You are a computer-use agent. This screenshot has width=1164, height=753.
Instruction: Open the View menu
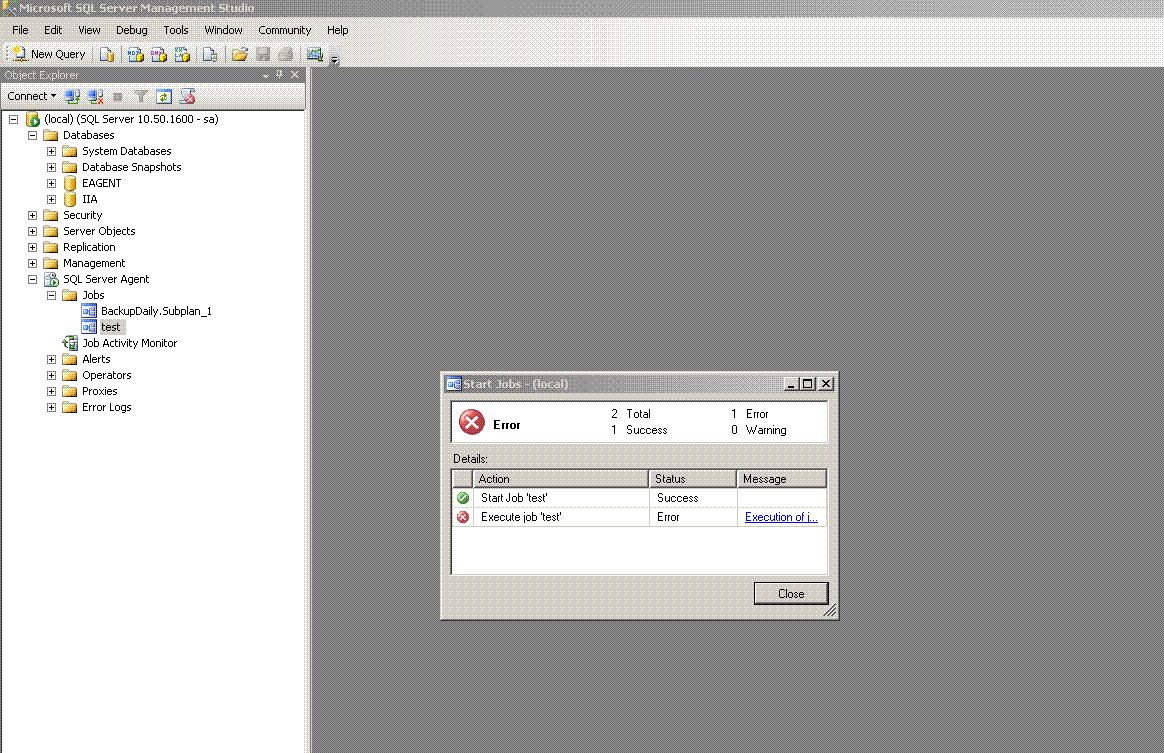click(x=89, y=30)
